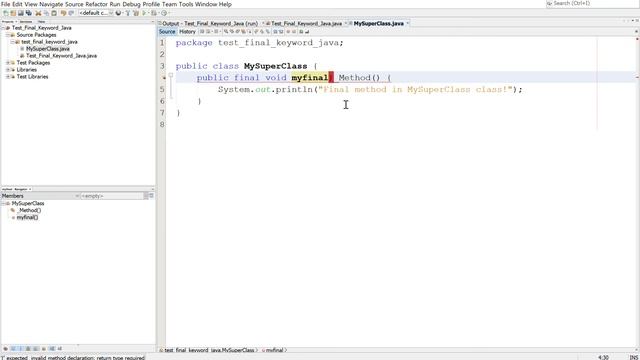Viewport: 640px width, 360px height.
Task: Switch to Test_Final_Keyword_Java.java editor tab
Action: click(306, 24)
